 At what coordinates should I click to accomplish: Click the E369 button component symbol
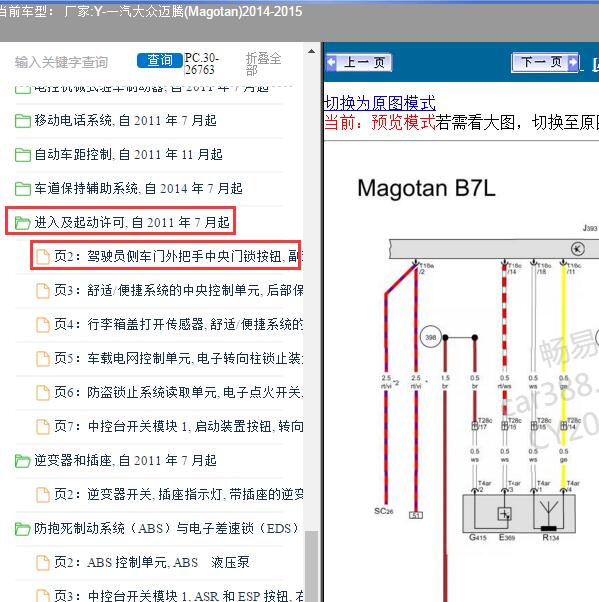tap(504, 514)
